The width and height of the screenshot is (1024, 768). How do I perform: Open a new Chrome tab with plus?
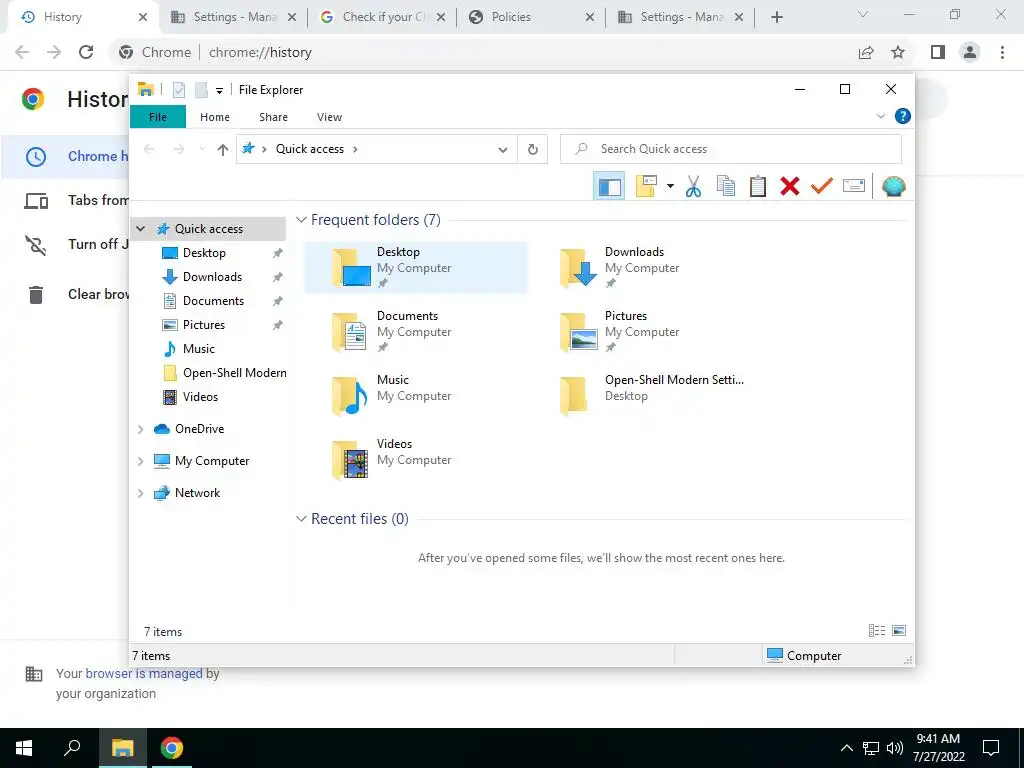tap(776, 18)
